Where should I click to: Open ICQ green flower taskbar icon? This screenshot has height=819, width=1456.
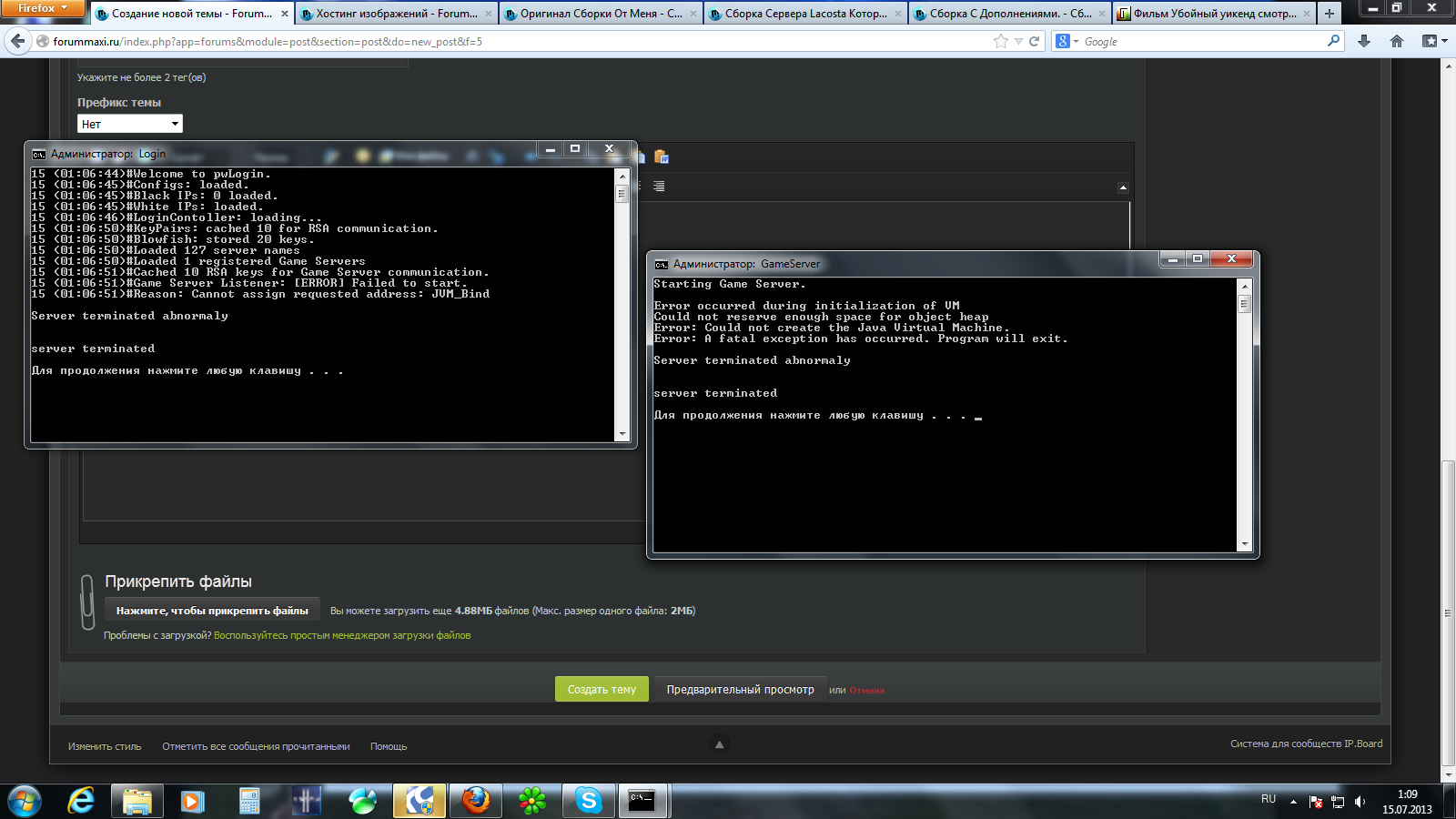pos(532,801)
